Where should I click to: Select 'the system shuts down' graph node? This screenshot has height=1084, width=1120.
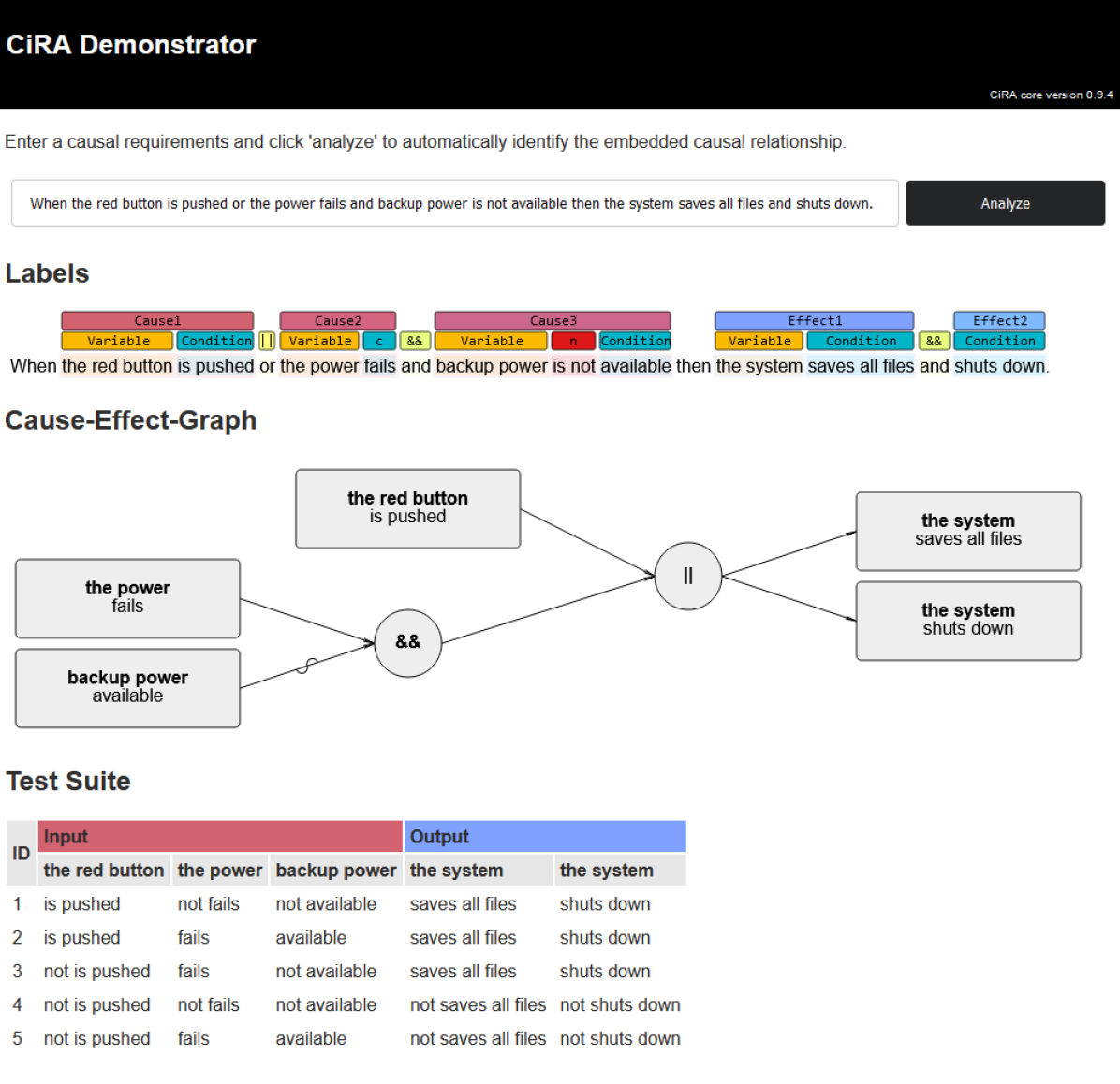(x=968, y=621)
